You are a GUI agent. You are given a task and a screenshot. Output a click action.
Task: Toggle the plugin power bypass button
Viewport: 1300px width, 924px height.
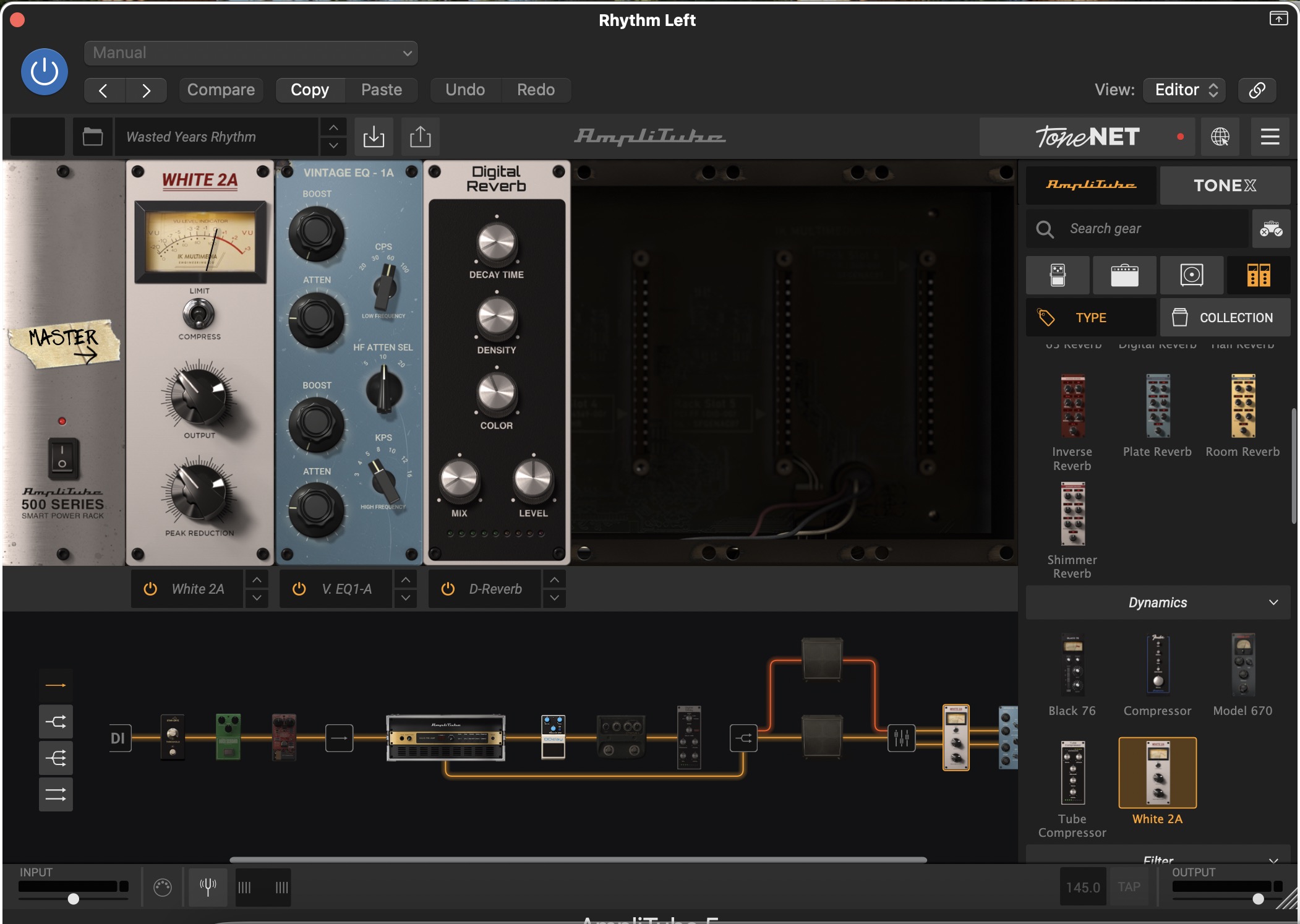pos(45,72)
